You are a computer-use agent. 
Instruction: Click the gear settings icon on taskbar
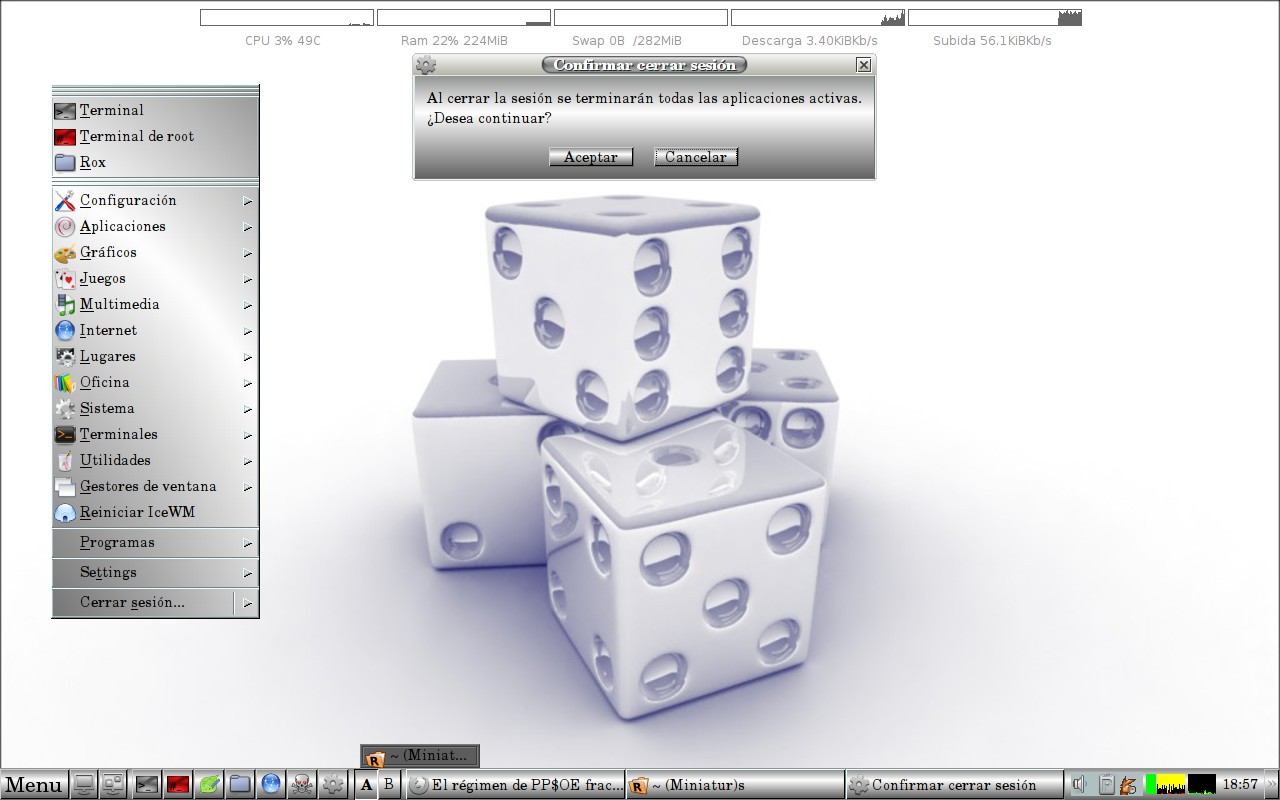(333, 785)
